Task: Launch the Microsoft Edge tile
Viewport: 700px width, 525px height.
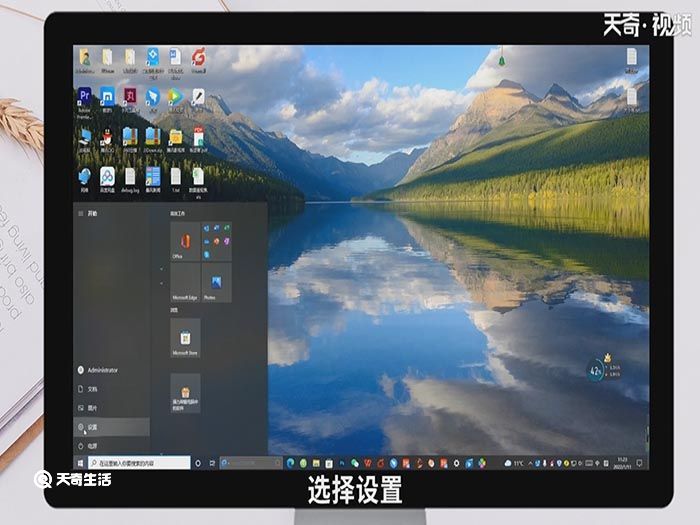Action: point(184,282)
